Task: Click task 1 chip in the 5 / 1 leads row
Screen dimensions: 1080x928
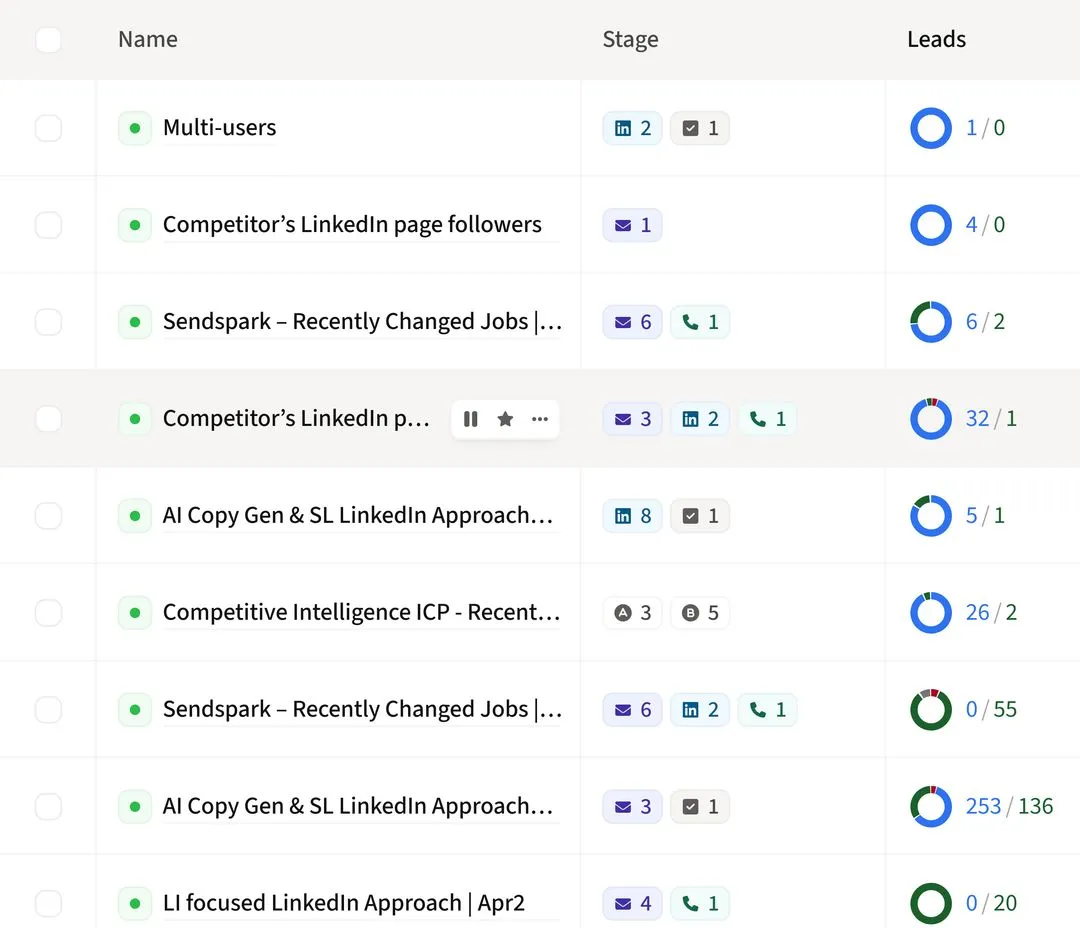Action: click(x=700, y=516)
